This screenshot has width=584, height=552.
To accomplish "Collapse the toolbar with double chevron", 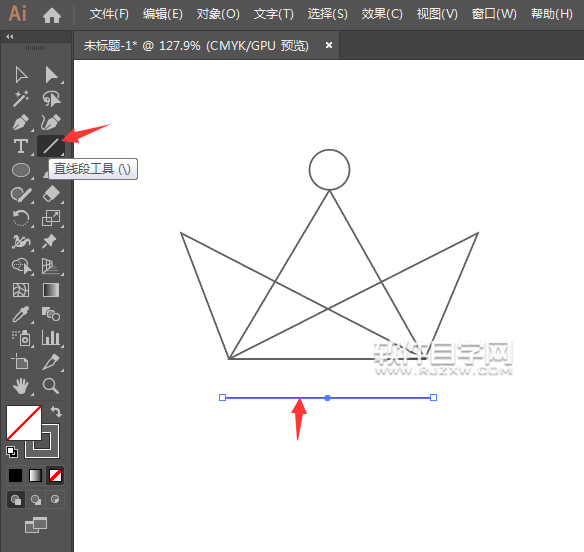I will click(10, 37).
